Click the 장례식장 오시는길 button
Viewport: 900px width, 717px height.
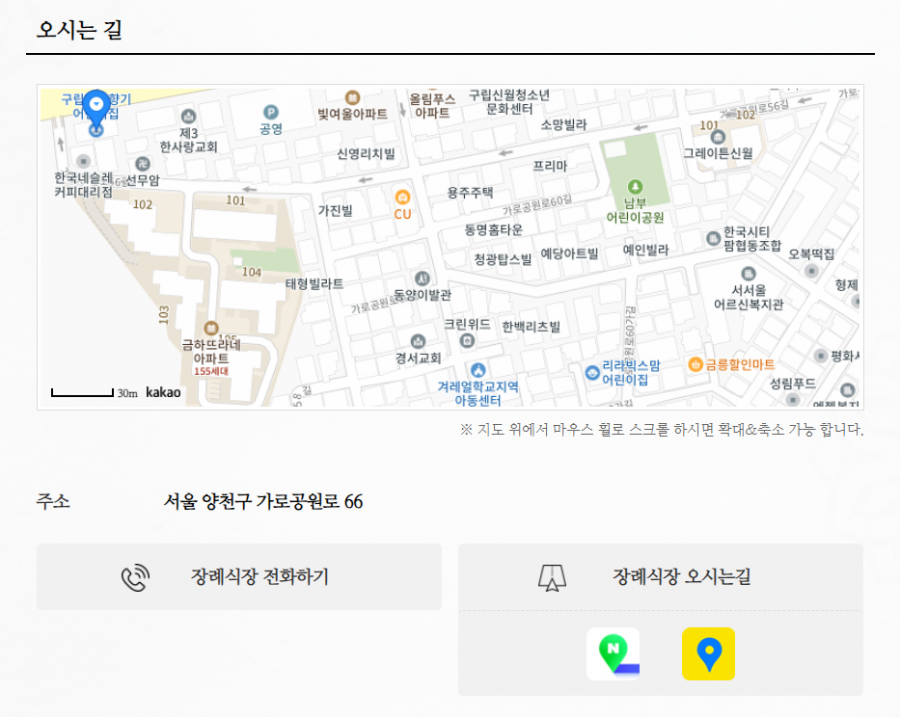click(x=660, y=577)
